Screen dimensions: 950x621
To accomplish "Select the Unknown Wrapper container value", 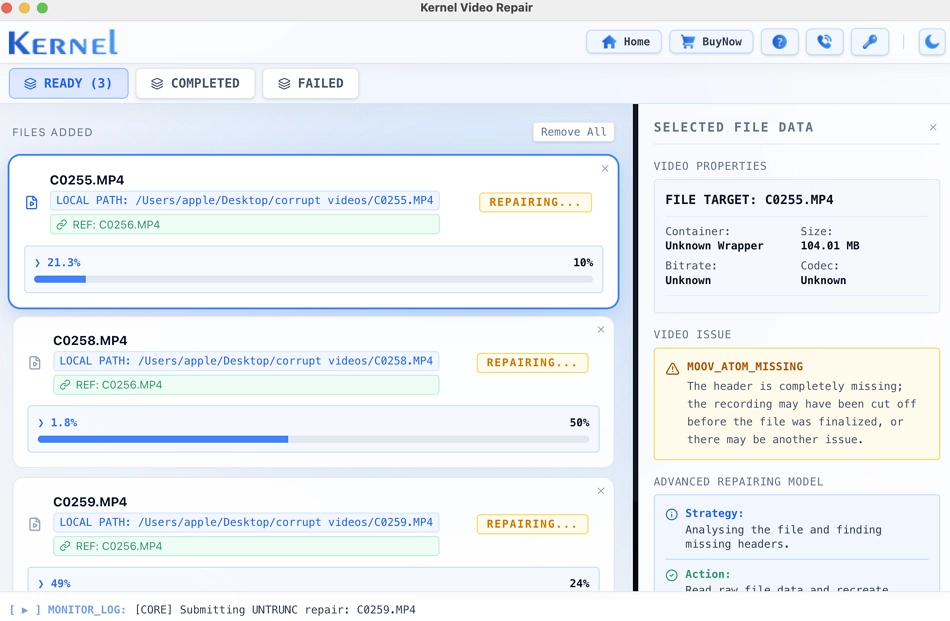I will pyautogui.click(x=714, y=245).
